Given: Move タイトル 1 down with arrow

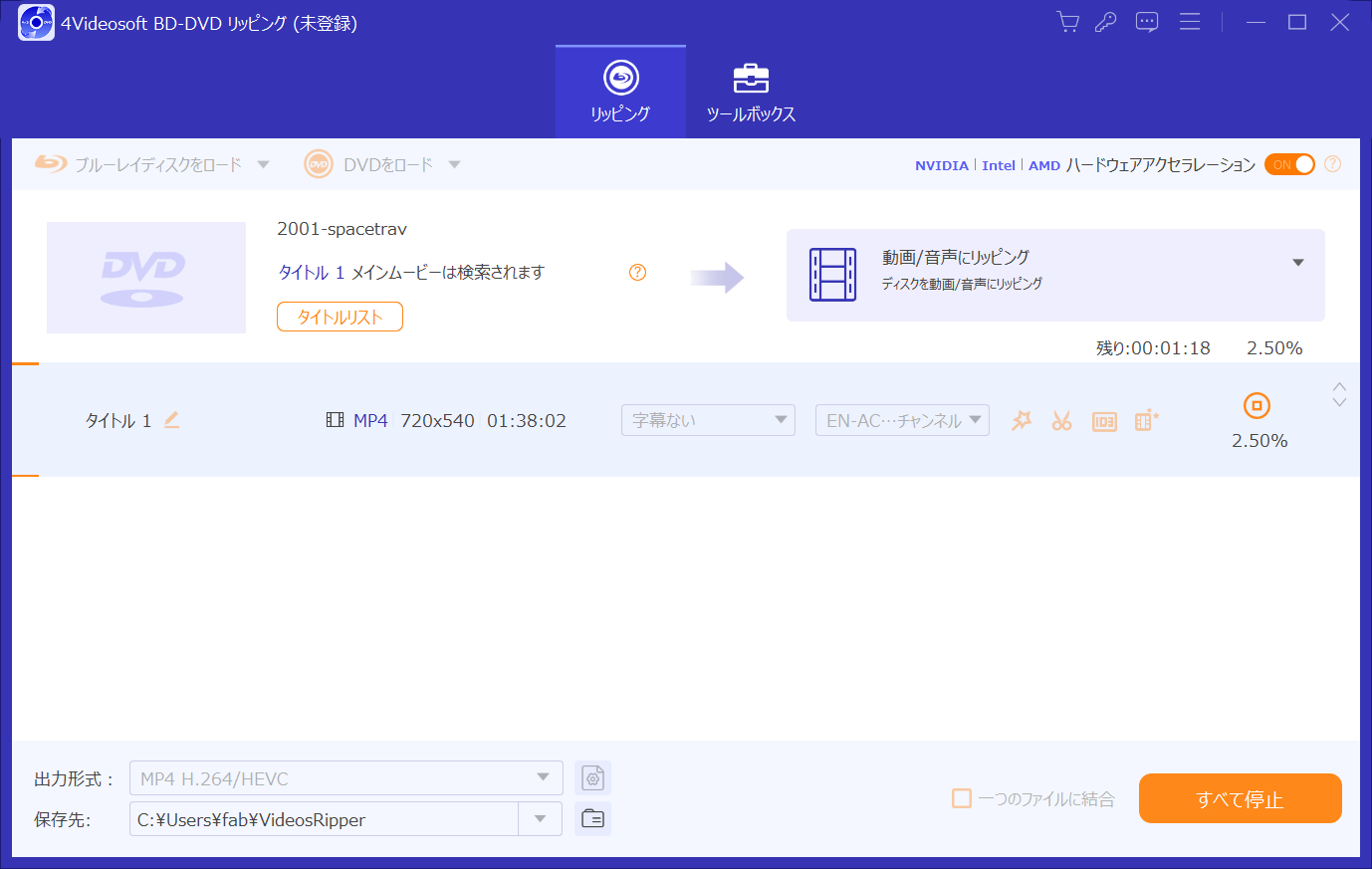Looking at the screenshot, I should tap(1339, 402).
